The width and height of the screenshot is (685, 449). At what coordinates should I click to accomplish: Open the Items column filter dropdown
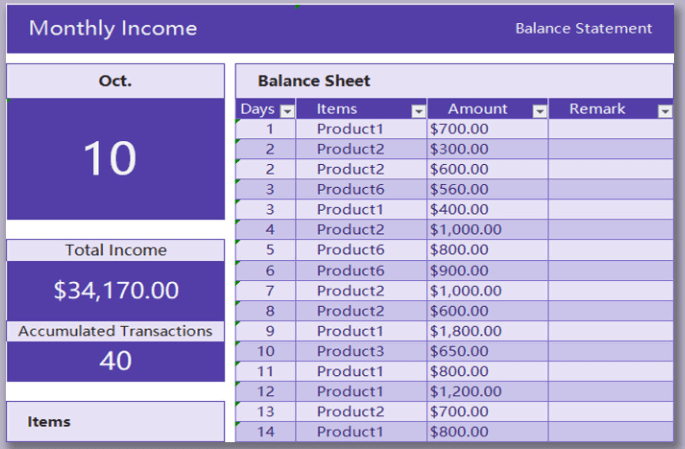point(418,111)
